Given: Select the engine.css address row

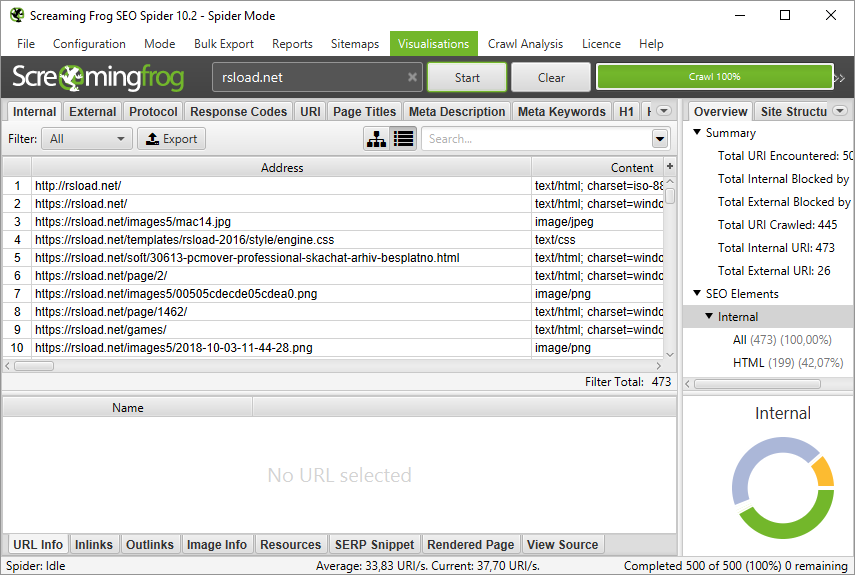Looking at the screenshot, I should (333, 240).
